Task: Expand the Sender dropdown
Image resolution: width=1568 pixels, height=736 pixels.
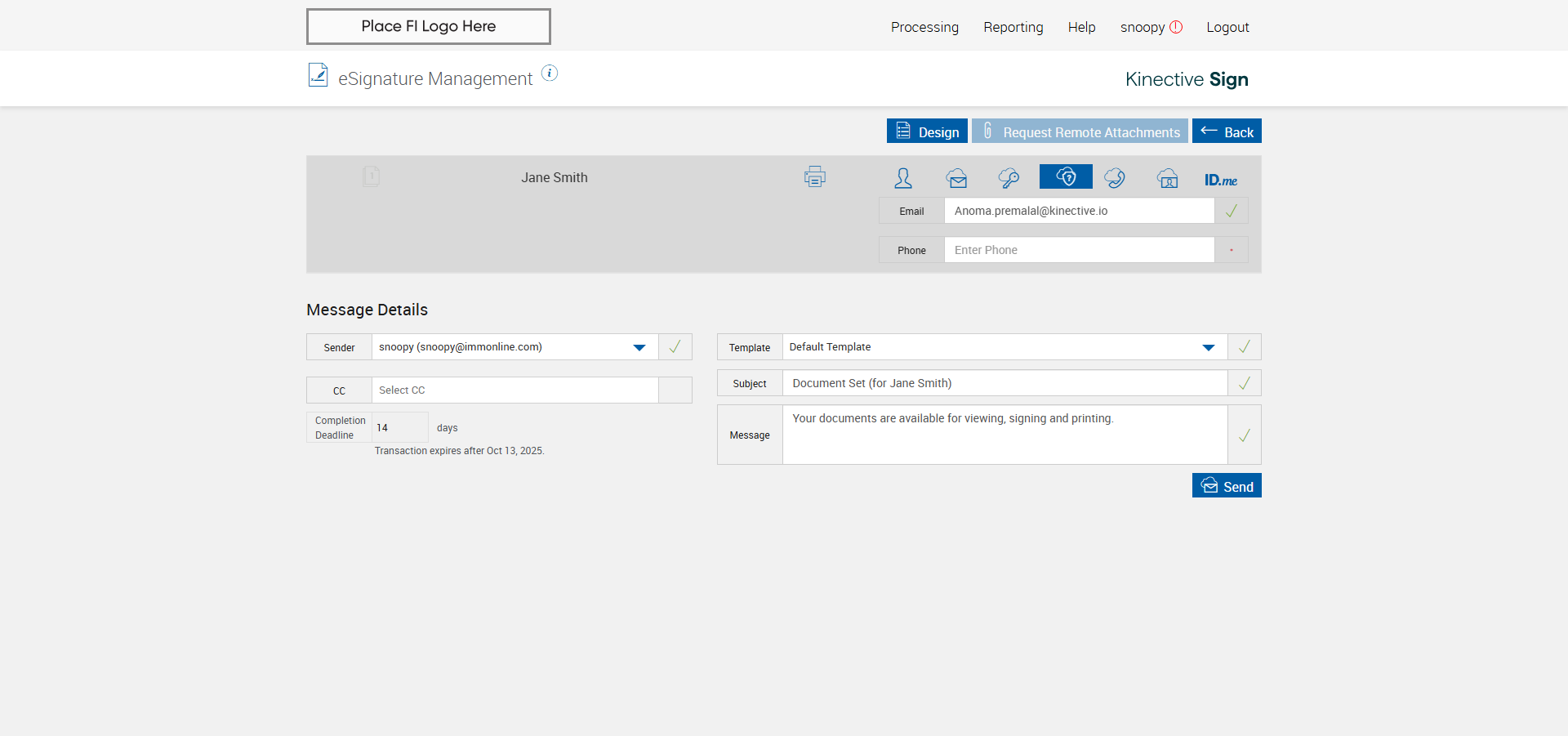Action: 639,347
